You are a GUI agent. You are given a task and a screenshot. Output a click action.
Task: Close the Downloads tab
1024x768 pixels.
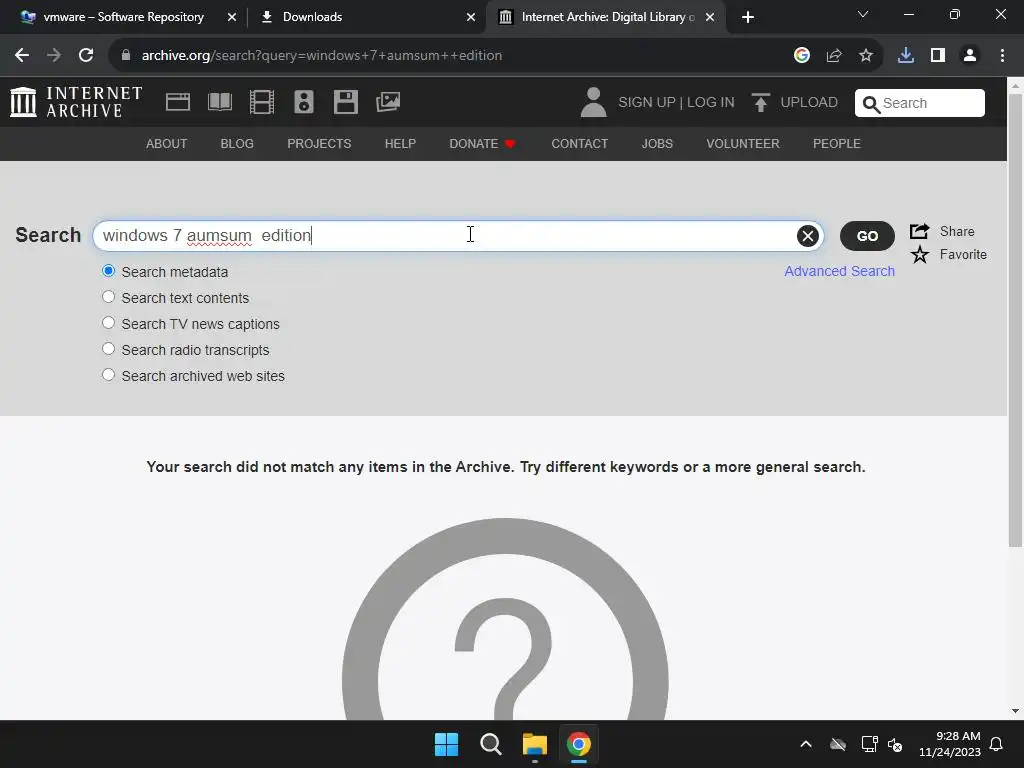[471, 18]
